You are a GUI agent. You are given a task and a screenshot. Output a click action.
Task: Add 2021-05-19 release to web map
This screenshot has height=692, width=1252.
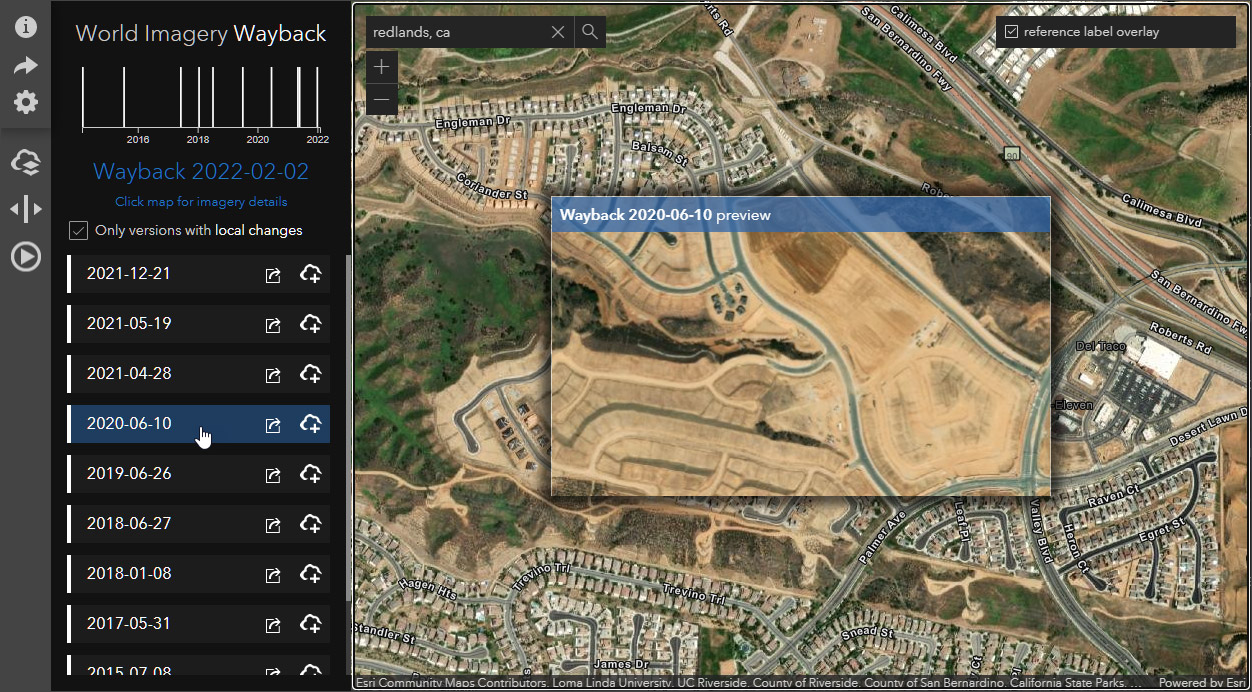[311, 324]
